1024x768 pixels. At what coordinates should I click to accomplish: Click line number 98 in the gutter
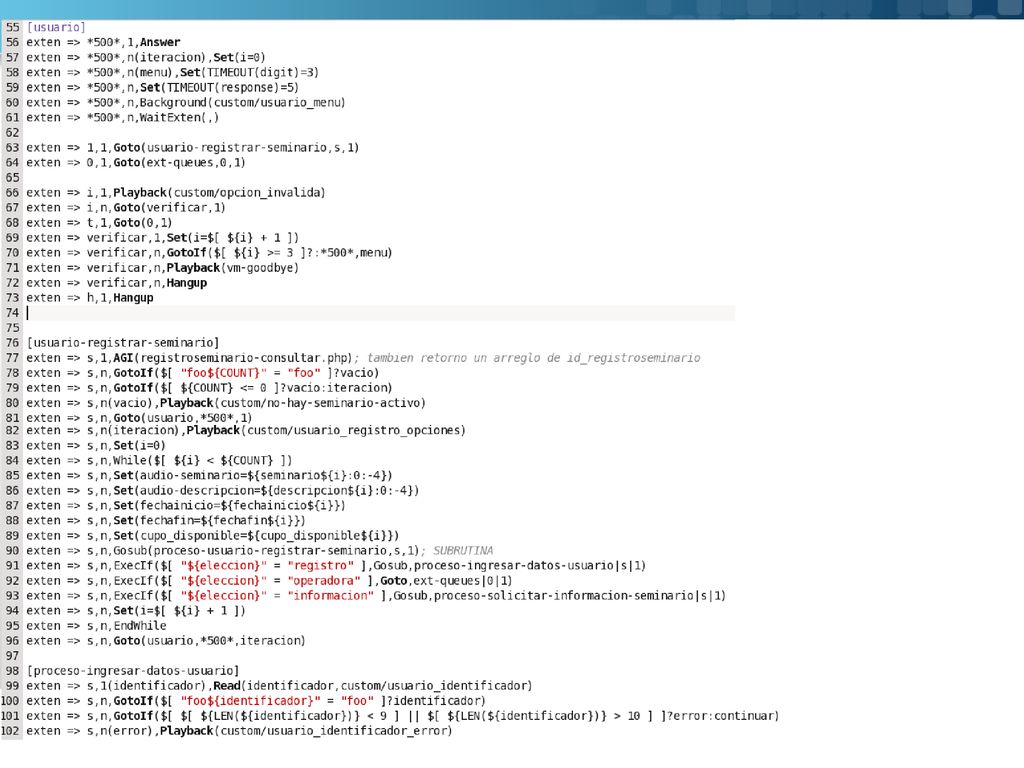point(12,671)
